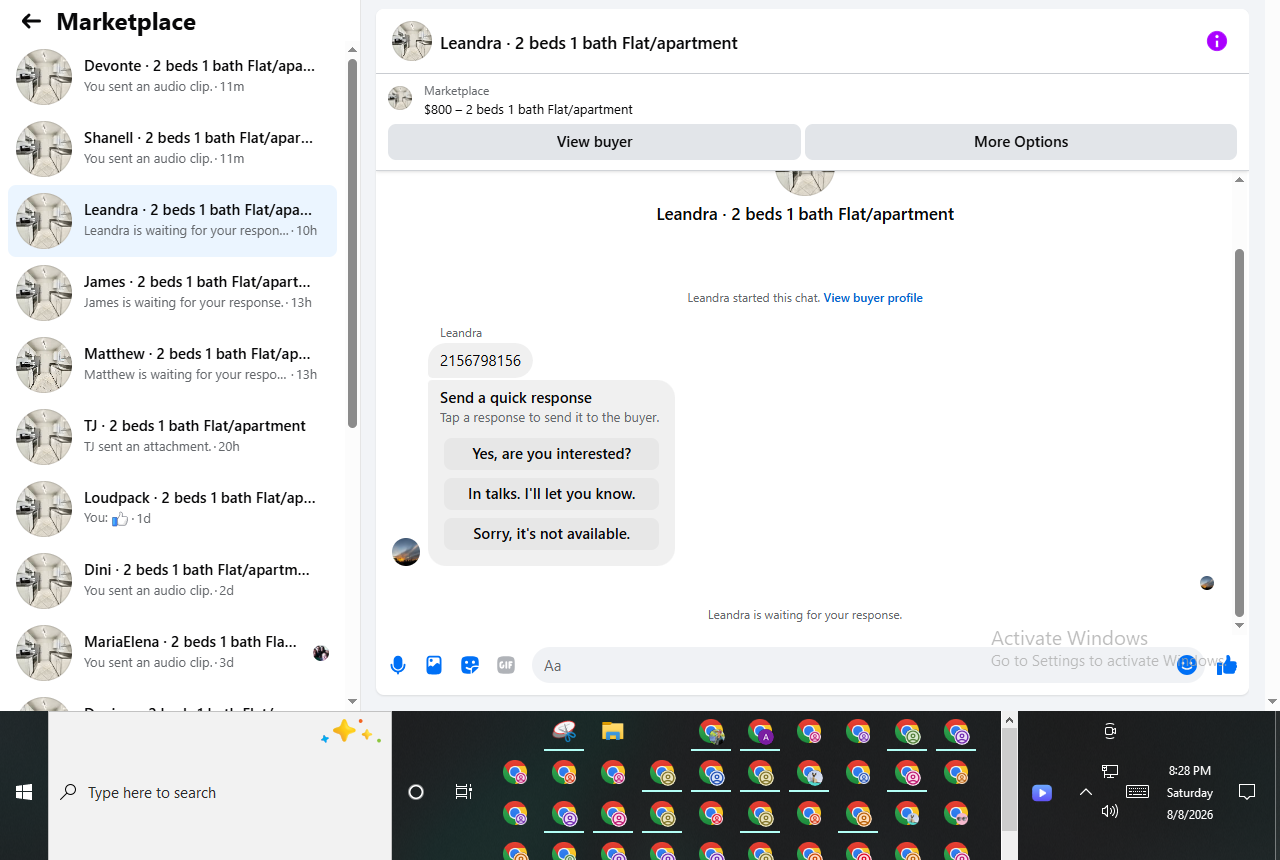Open More Options menu

pyautogui.click(x=1021, y=142)
